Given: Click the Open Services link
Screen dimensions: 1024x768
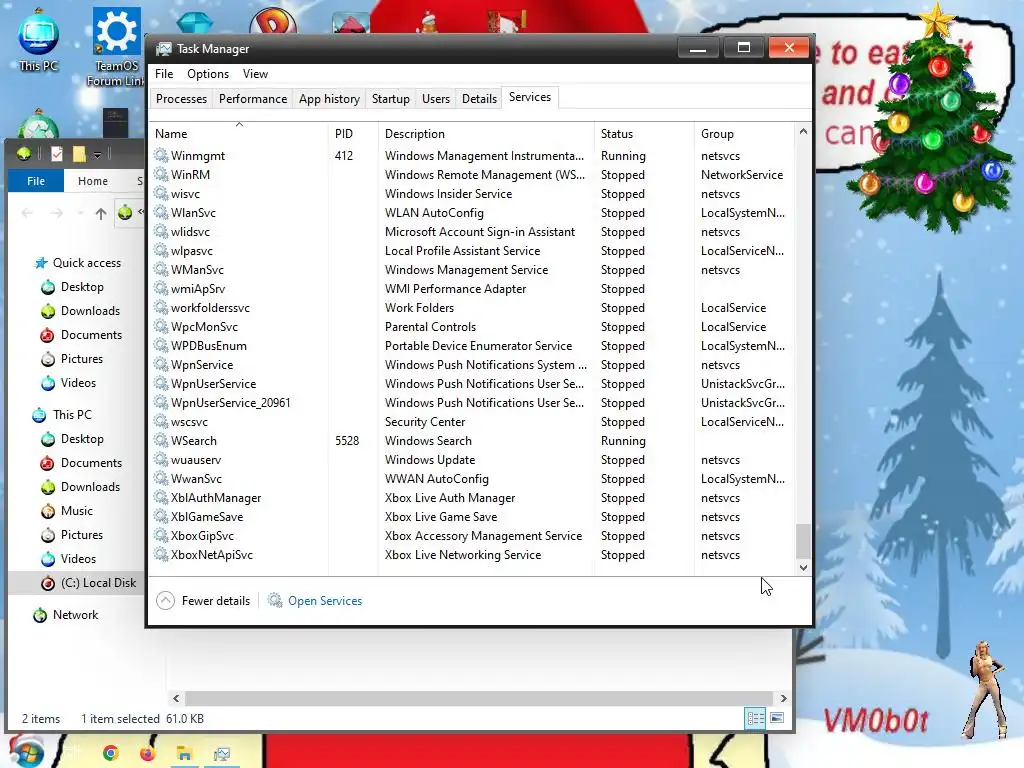Looking at the screenshot, I should 325,600.
